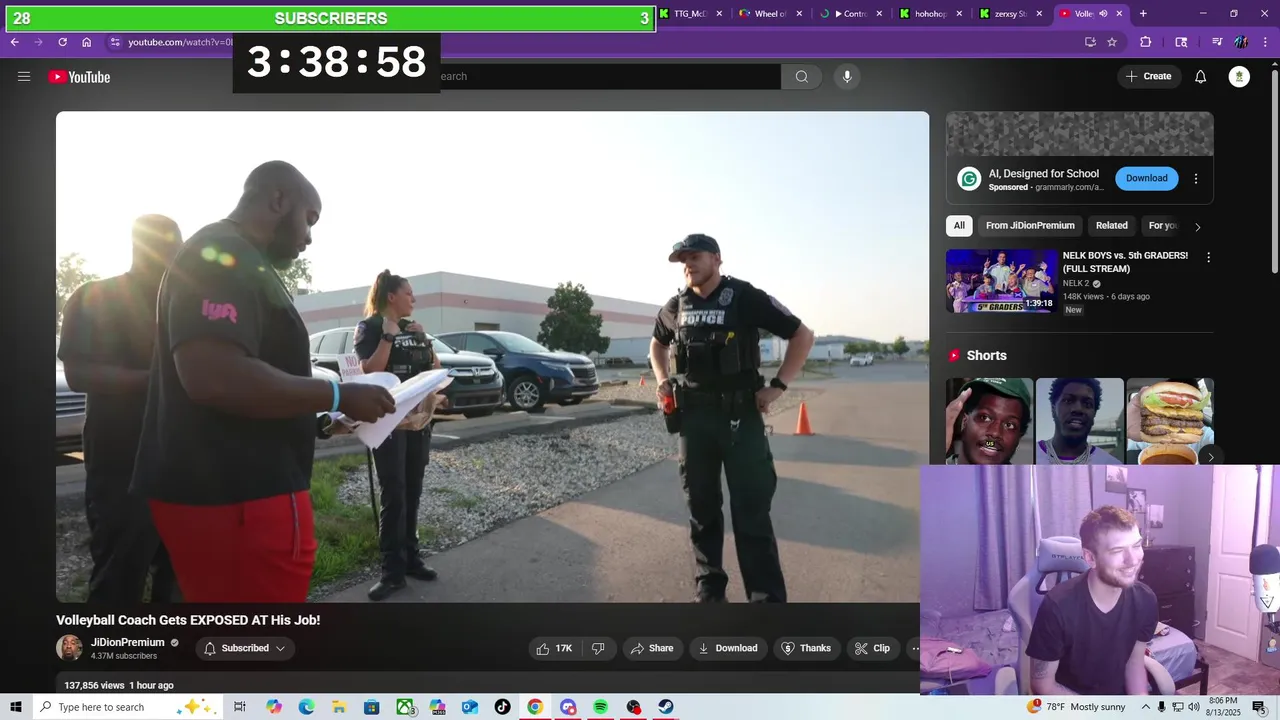This screenshot has width=1280, height=720.
Task: Download the video below the player
Action: [x=728, y=648]
